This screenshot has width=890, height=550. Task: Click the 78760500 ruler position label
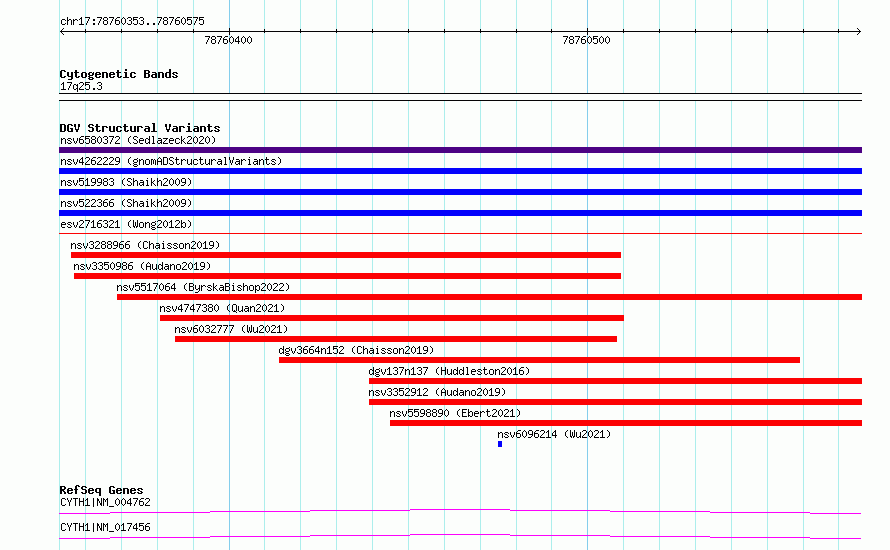pos(586,40)
